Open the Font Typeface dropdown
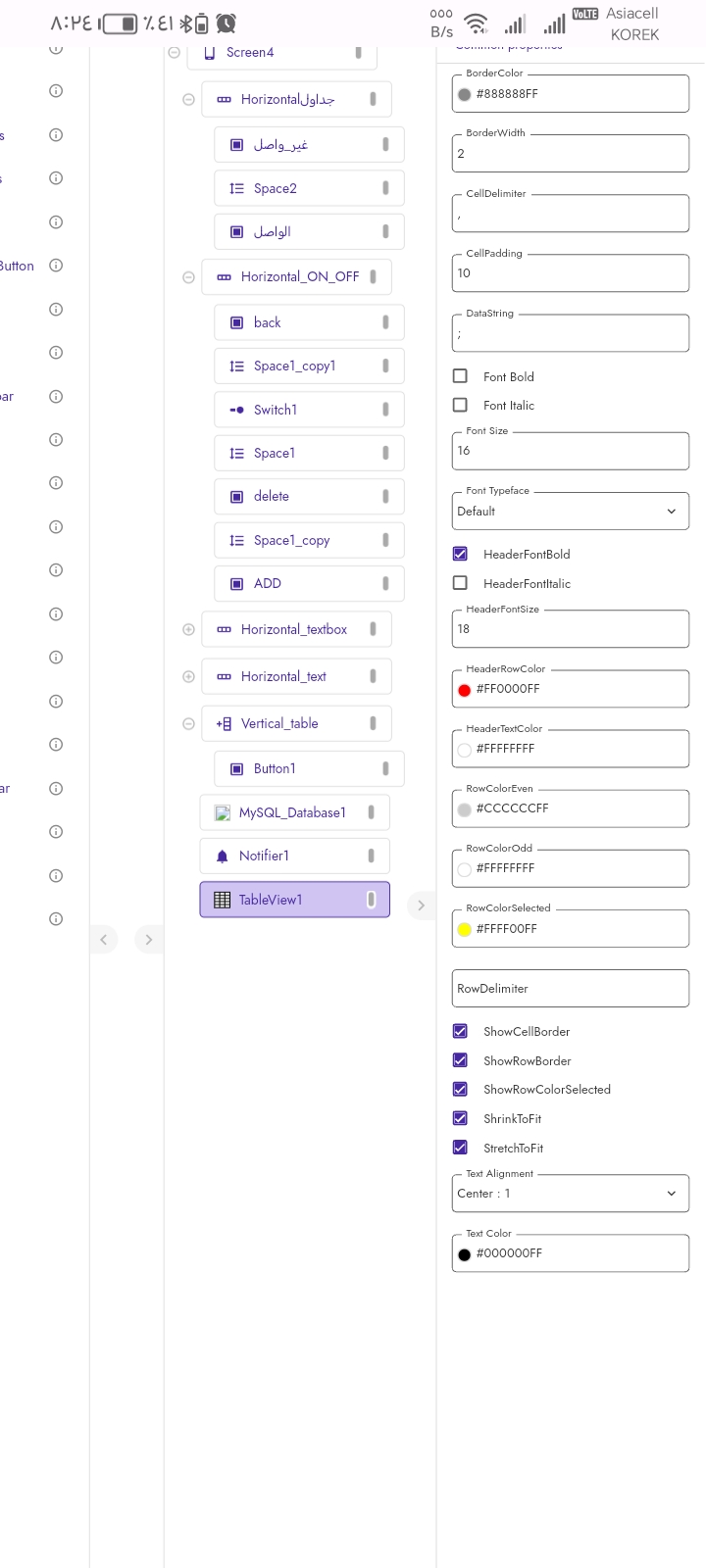Image resolution: width=706 pixels, height=1568 pixels. [x=571, y=511]
